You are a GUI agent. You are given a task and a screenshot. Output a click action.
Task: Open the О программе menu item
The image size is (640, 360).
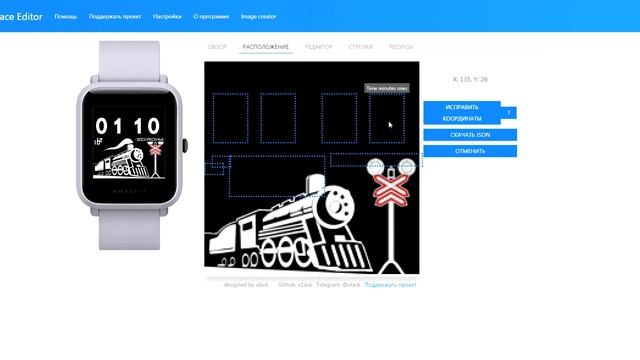[211, 17]
